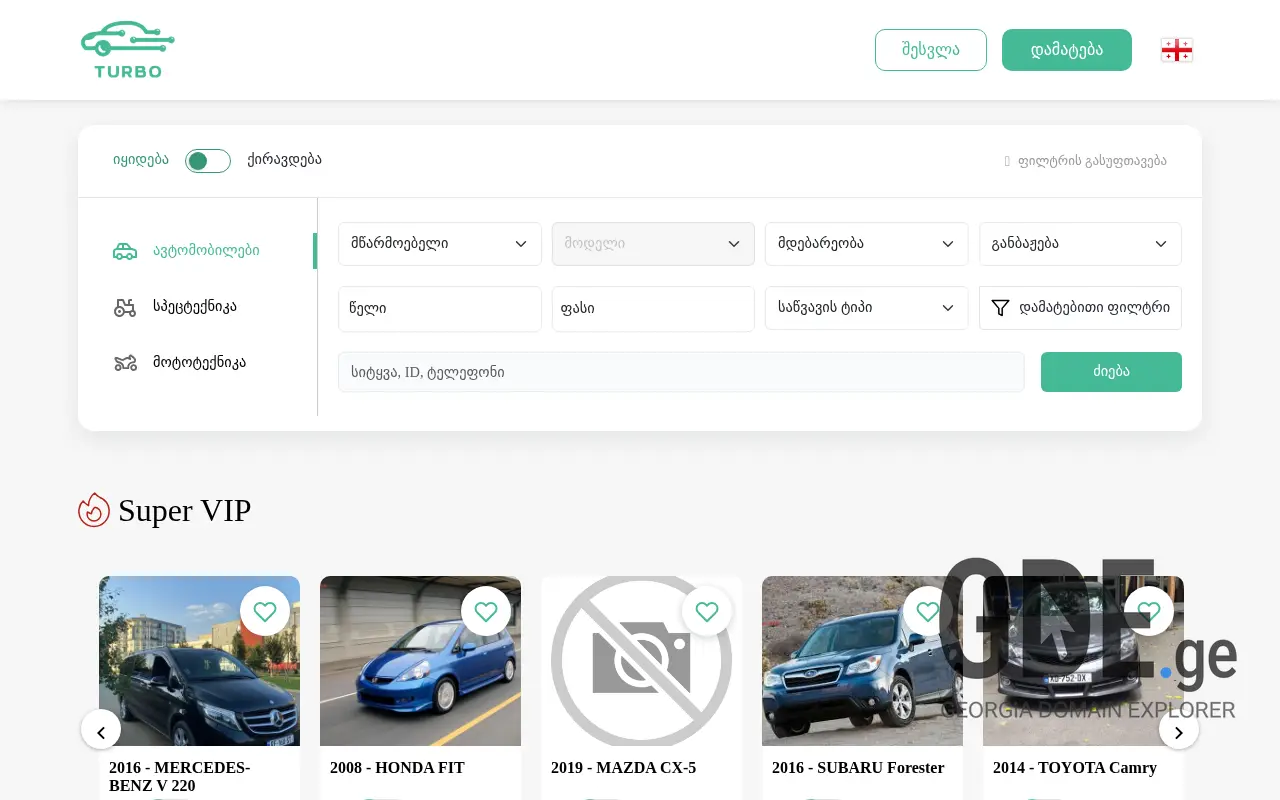
Task: Toggle the იყიდება / ქირავდება switch
Action: pyautogui.click(x=208, y=161)
